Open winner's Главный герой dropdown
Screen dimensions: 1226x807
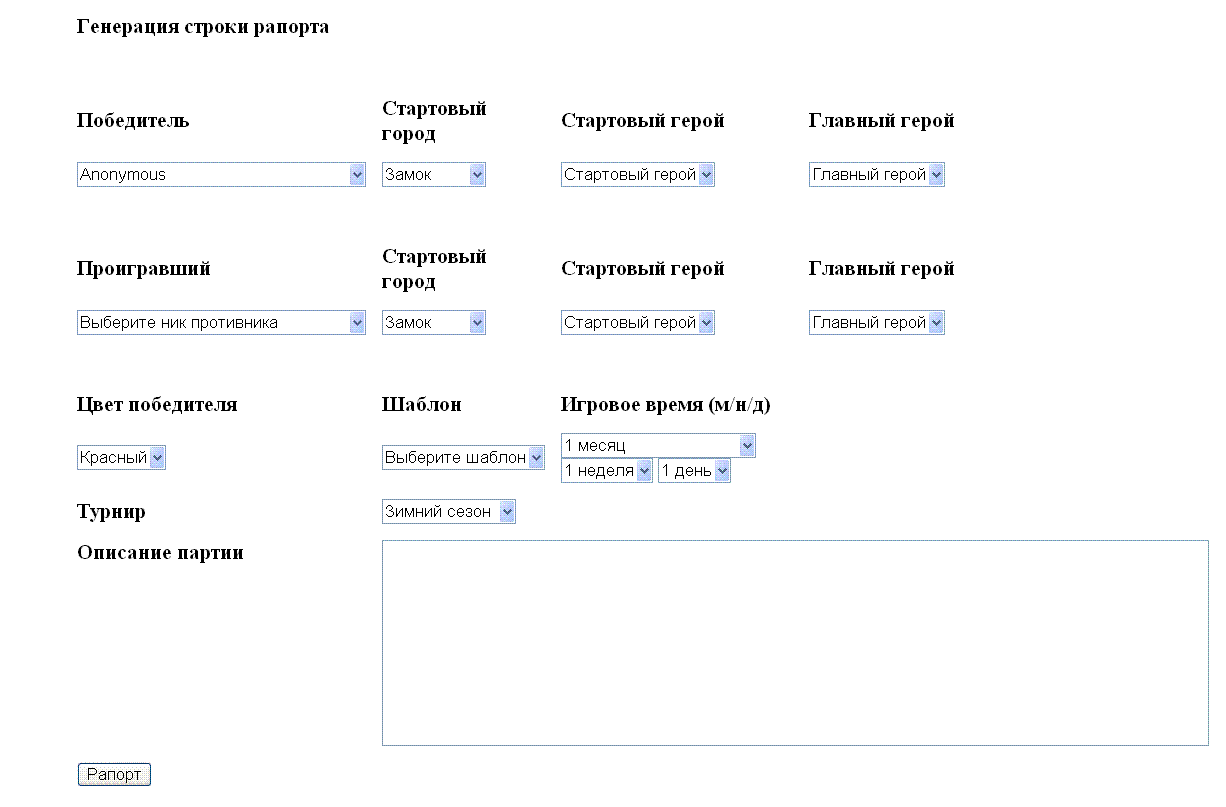tap(876, 175)
